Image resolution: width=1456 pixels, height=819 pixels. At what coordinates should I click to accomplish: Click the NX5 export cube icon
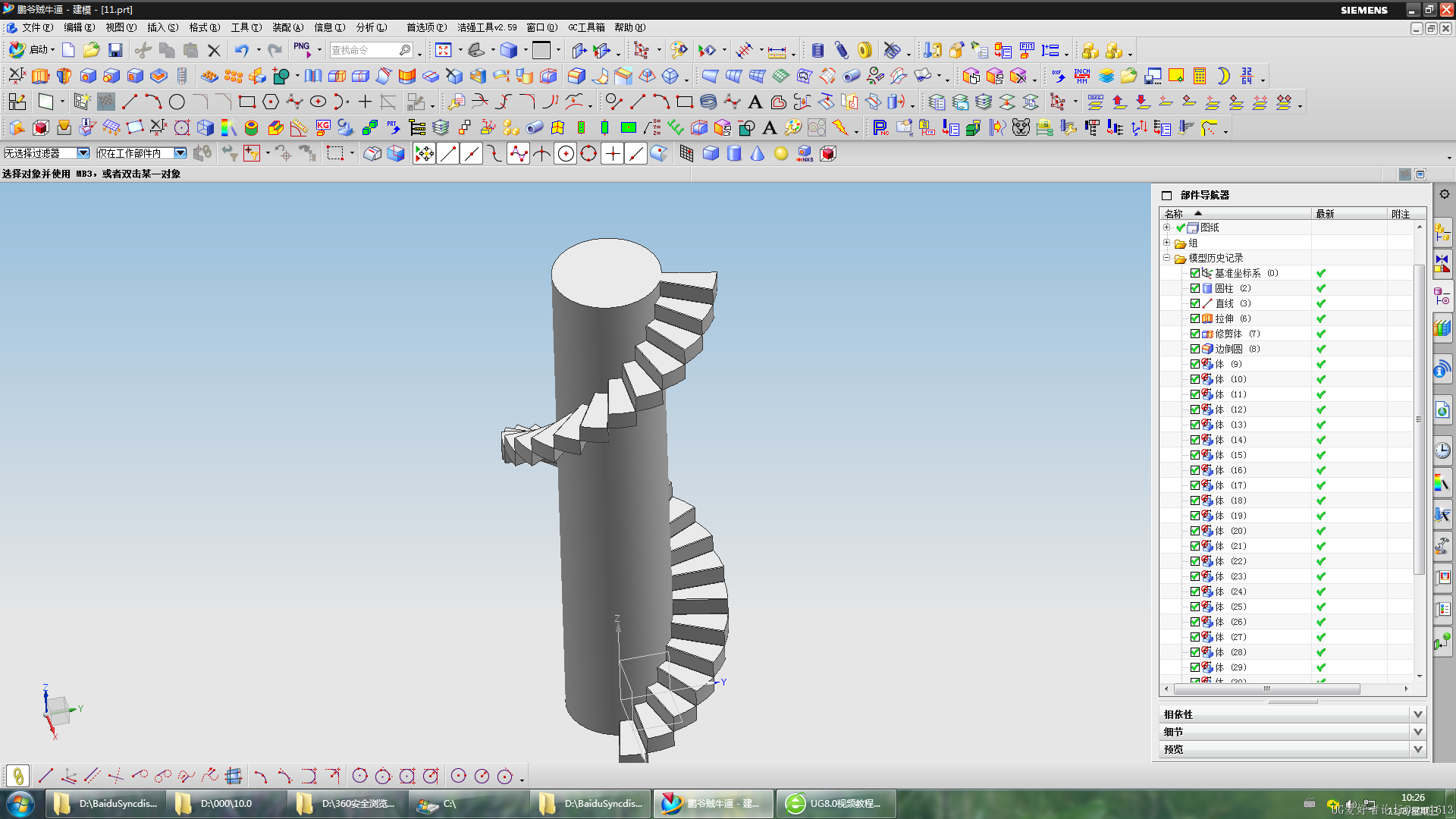[x=805, y=154]
